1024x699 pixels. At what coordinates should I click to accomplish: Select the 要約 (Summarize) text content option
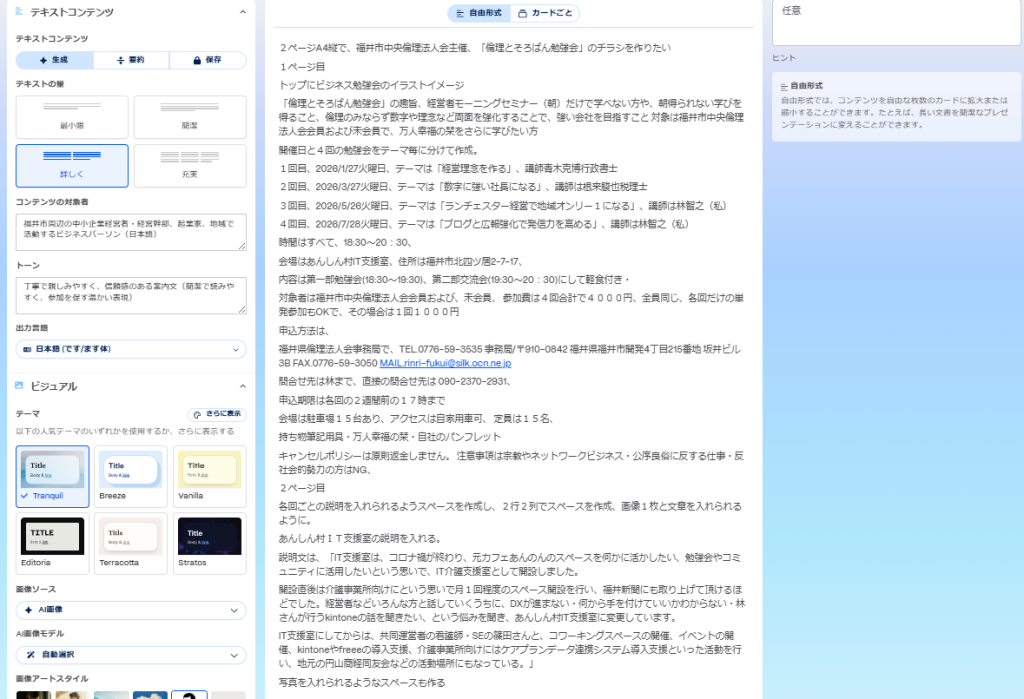pos(131,60)
